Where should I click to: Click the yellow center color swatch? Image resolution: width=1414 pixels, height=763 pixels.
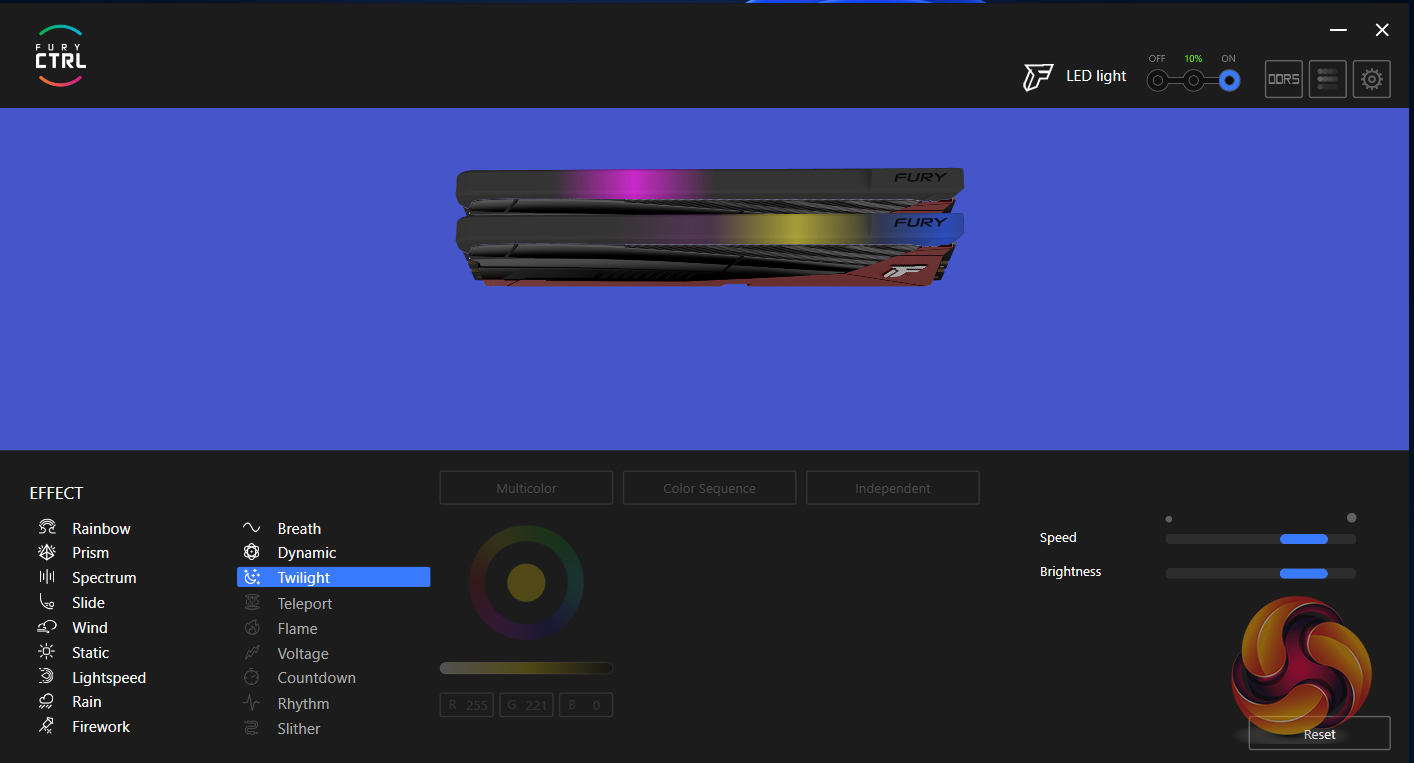(526, 582)
